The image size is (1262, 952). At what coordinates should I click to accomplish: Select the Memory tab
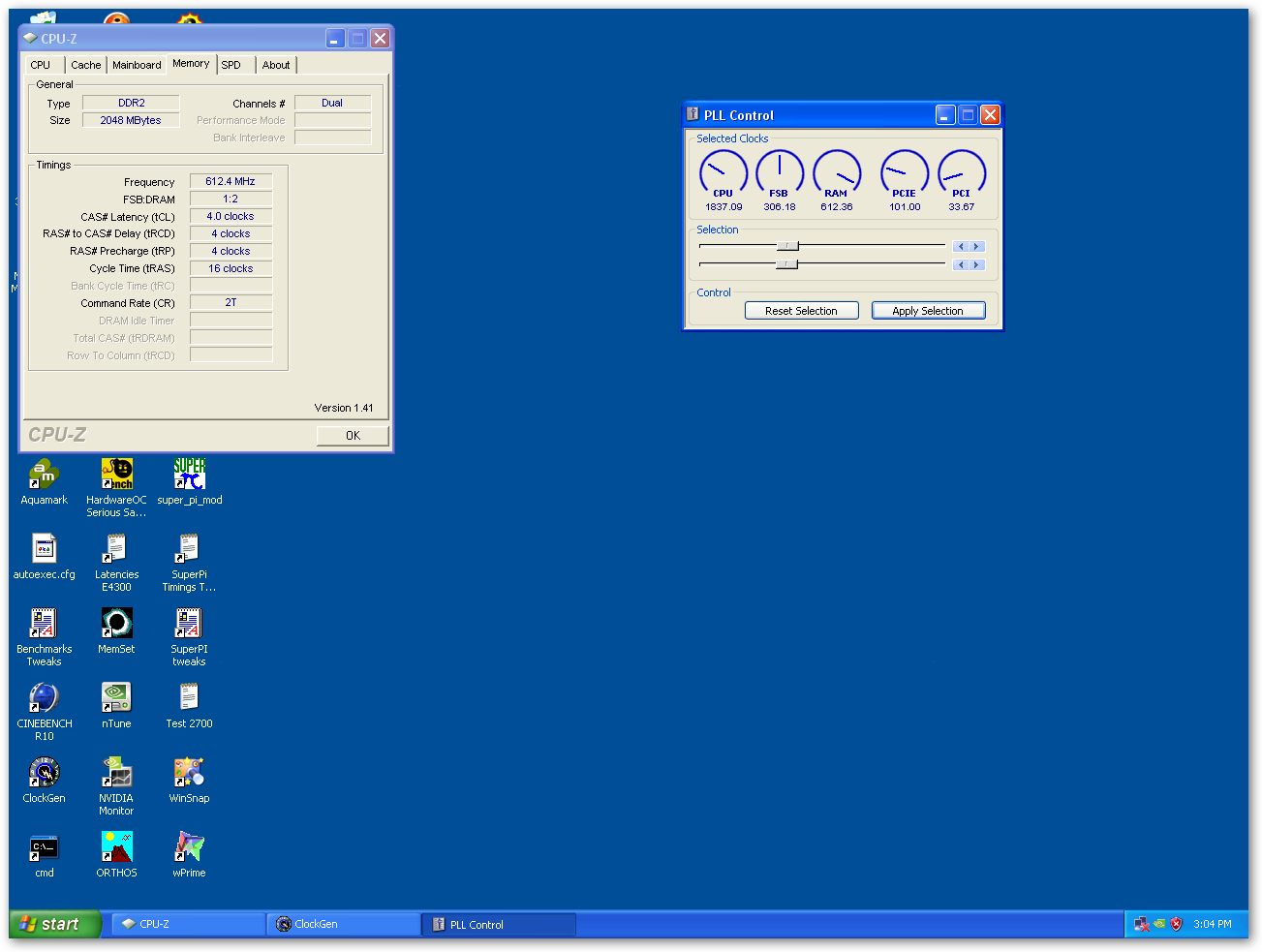pyautogui.click(x=191, y=63)
